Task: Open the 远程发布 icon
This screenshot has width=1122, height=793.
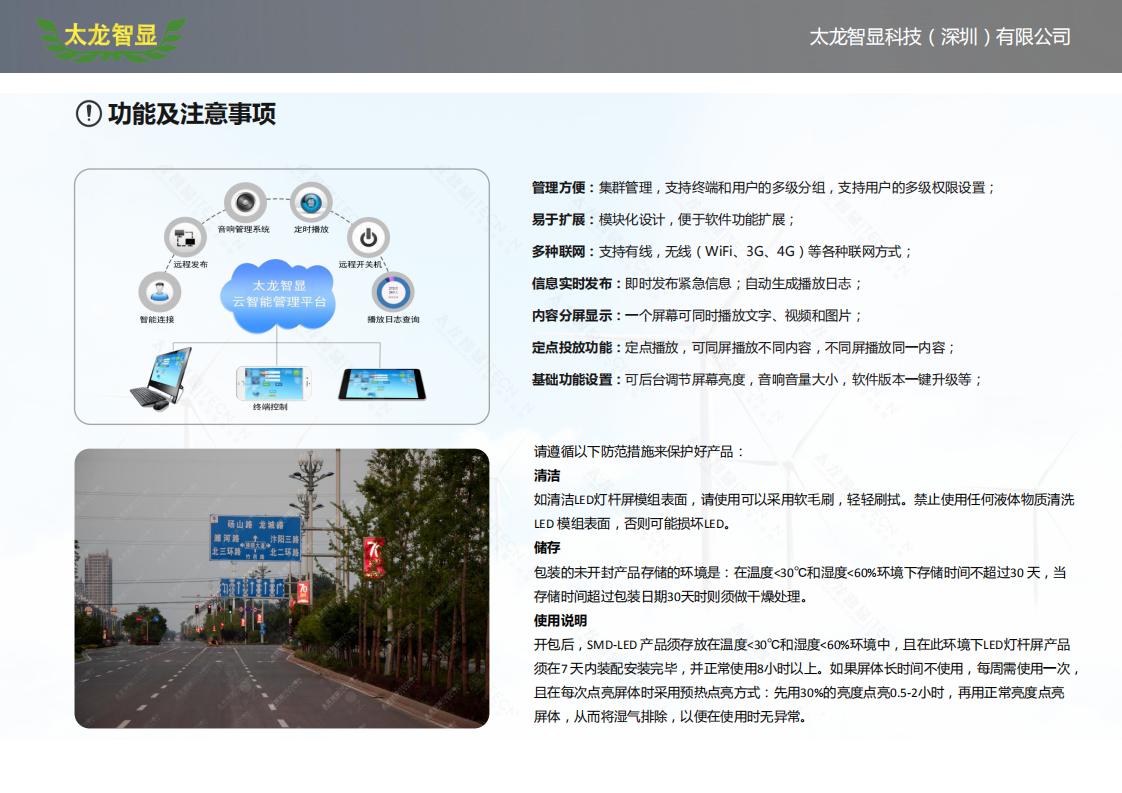Action: click(x=185, y=238)
